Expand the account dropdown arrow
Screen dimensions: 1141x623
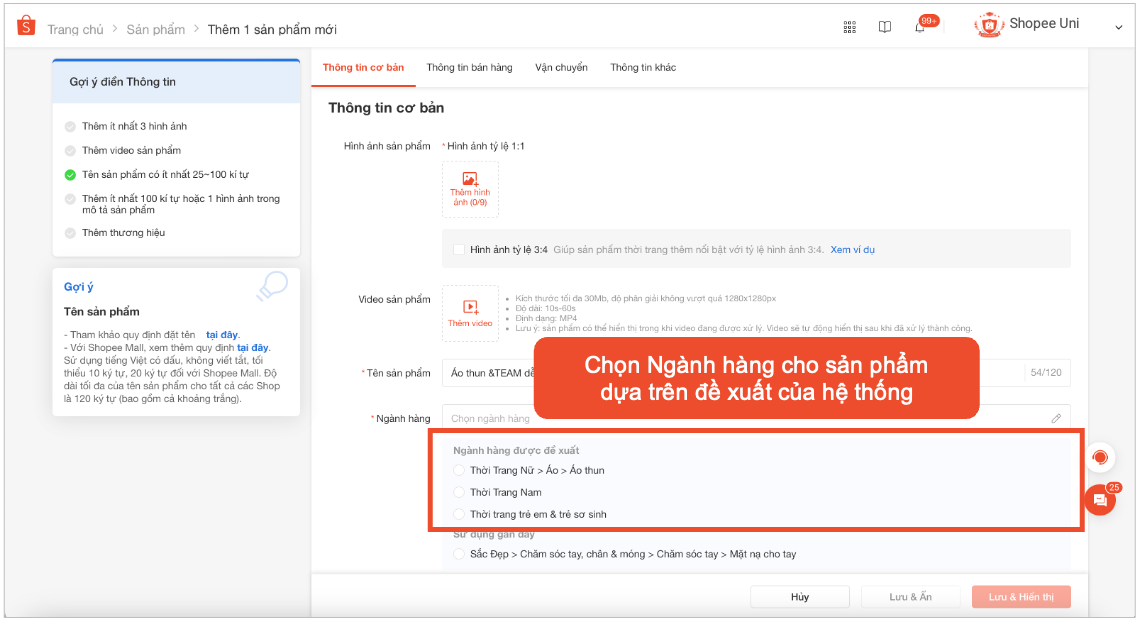pyautogui.click(x=1118, y=28)
